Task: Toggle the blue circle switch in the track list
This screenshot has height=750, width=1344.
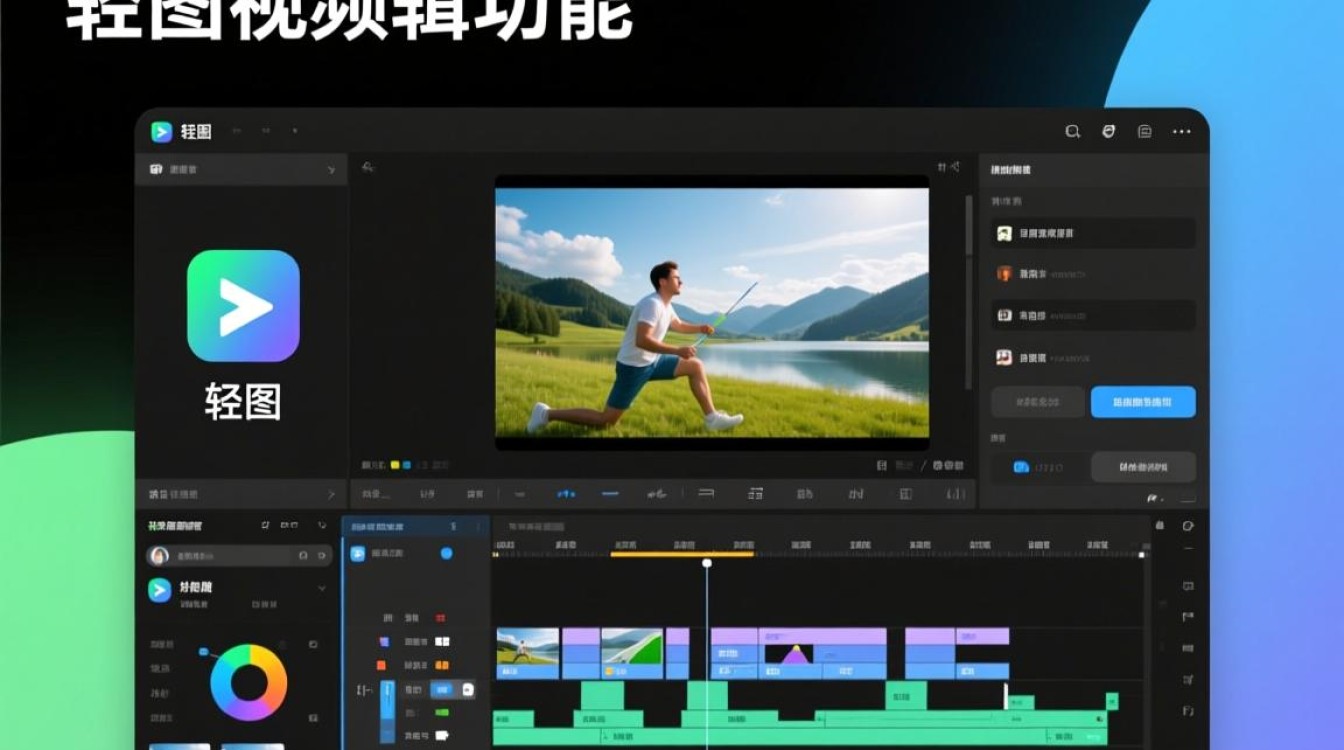Action: (447, 553)
